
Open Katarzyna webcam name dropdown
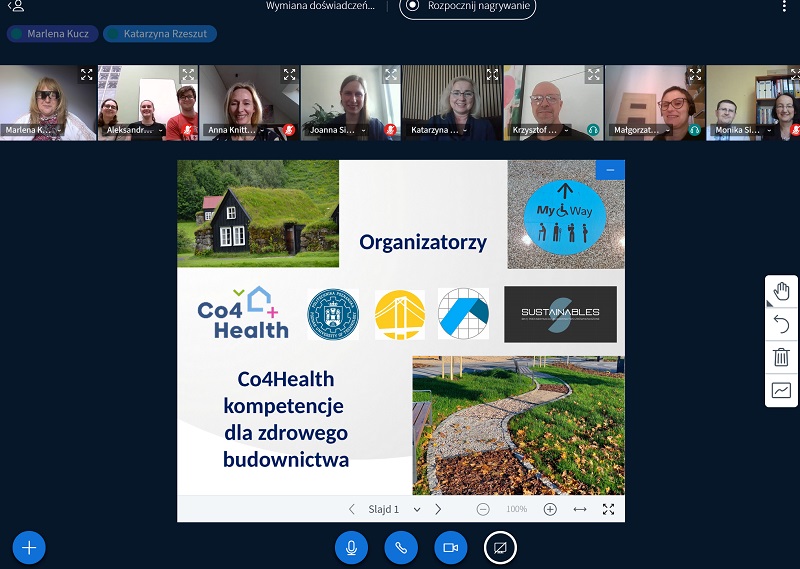(x=439, y=130)
